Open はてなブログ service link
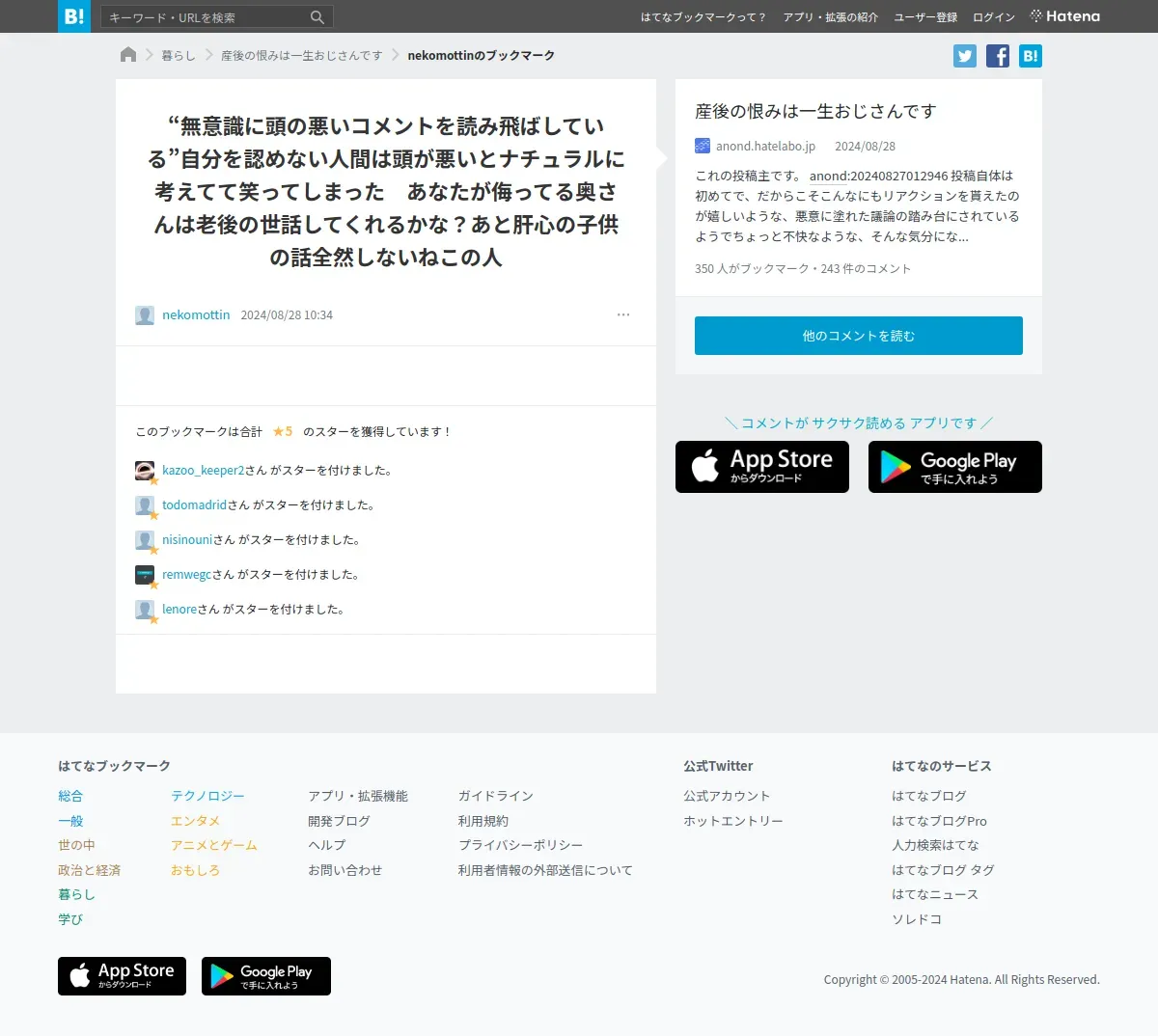 click(929, 797)
